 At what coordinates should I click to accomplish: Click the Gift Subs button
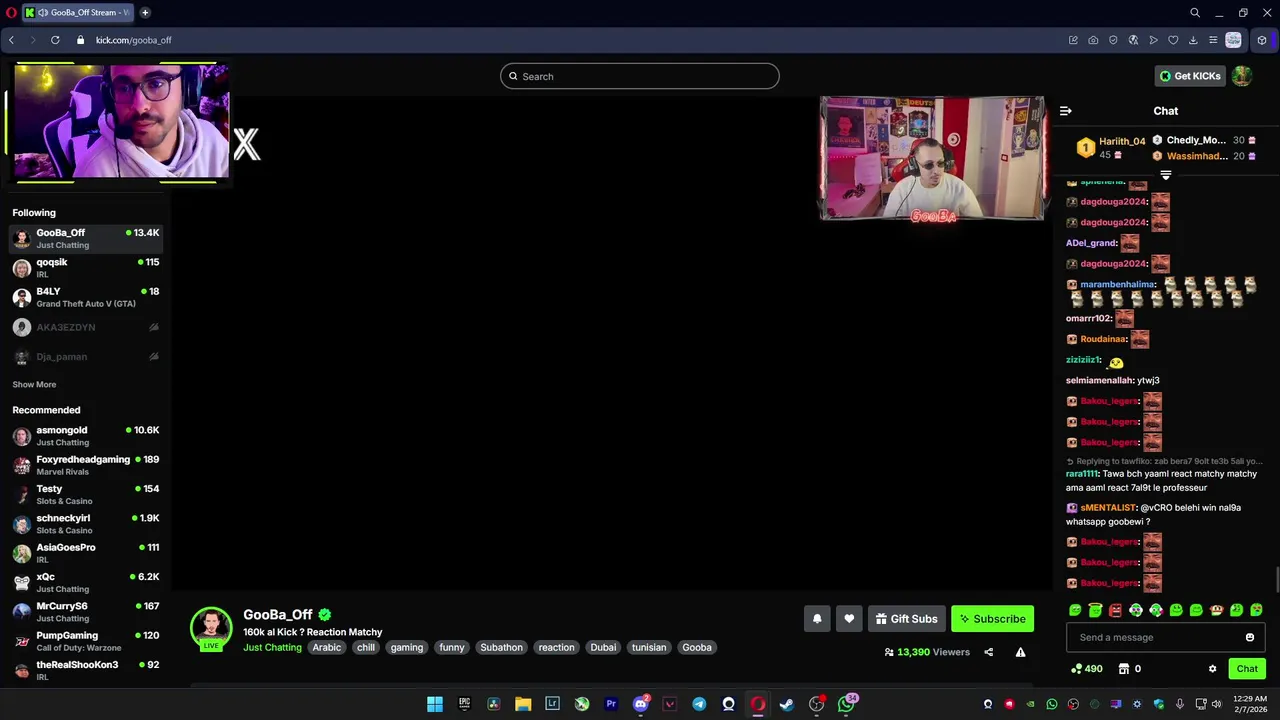coord(906,619)
